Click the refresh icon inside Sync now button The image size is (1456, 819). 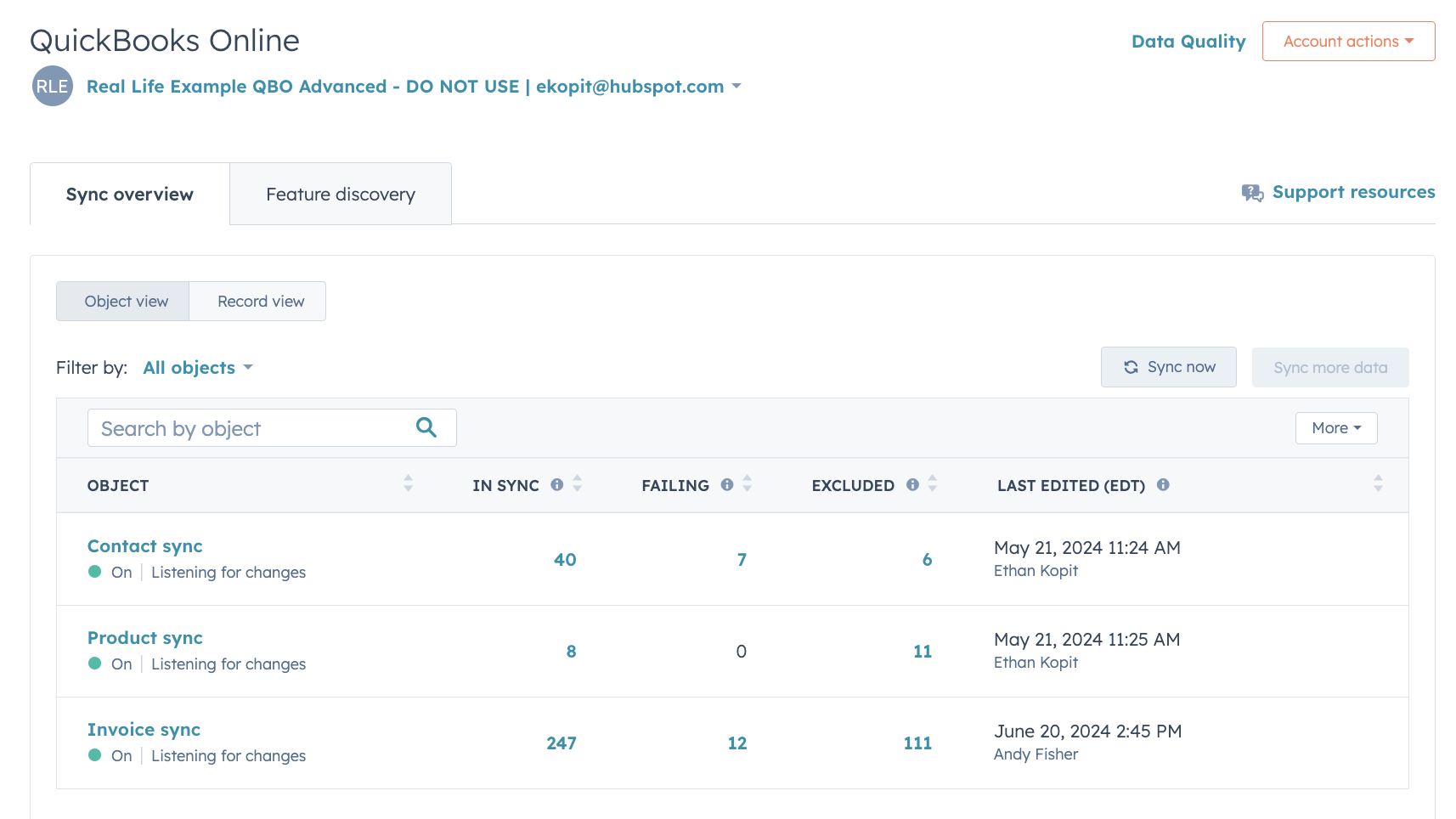click(x=1130, y=366)
